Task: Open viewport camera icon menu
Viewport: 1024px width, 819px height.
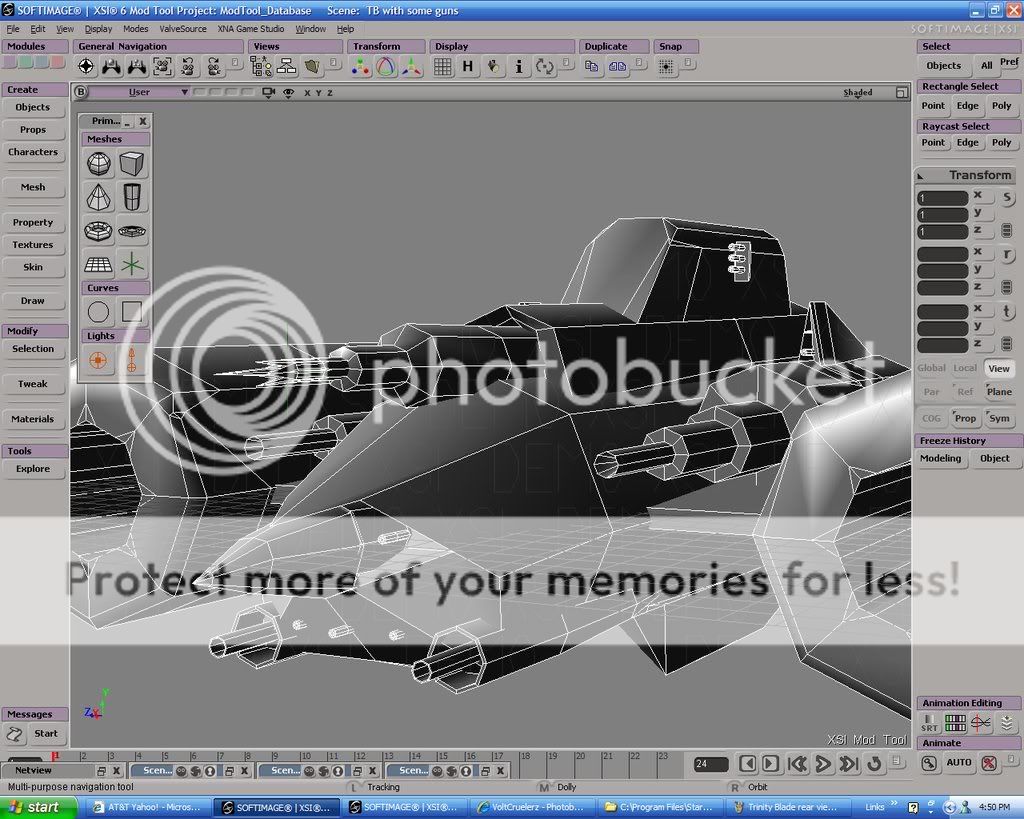Action: coord(268,93)
